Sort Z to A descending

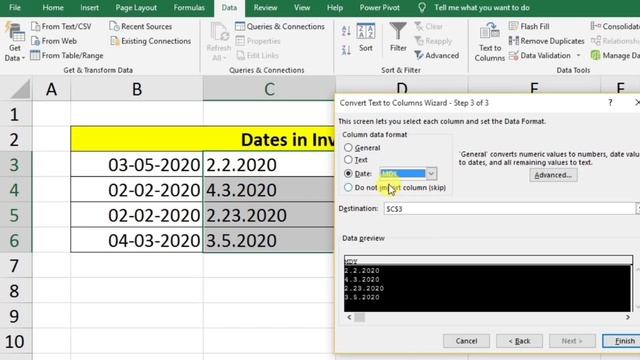tap(346, 50)
